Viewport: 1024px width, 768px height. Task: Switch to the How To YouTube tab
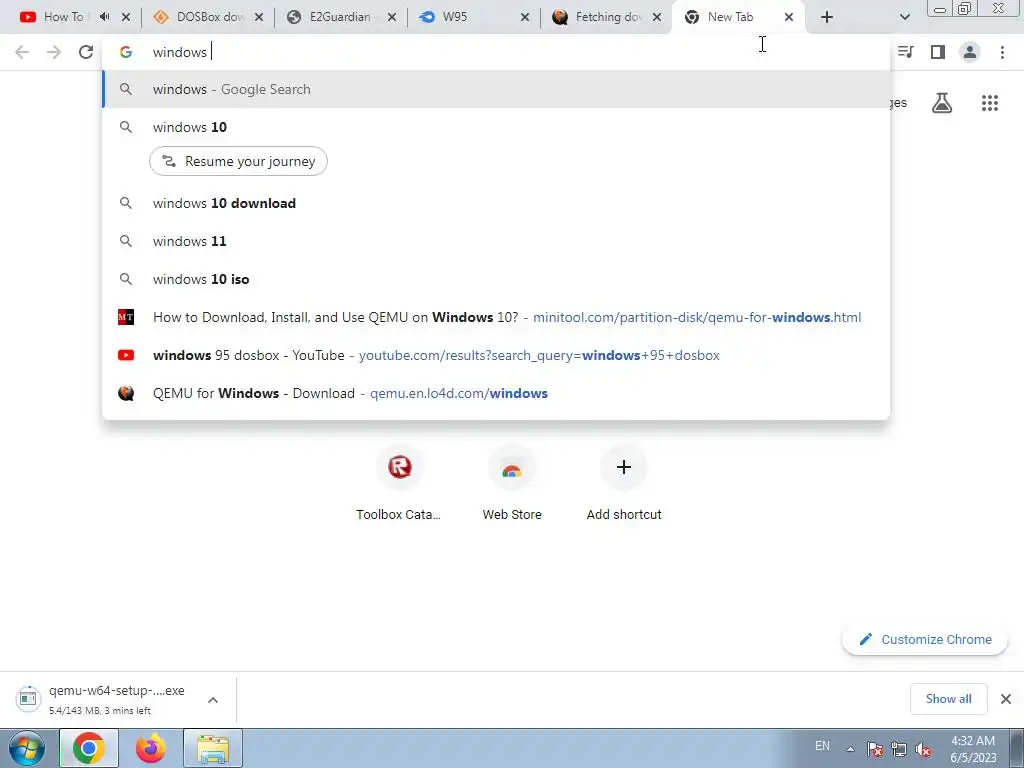pyautogui.click(x=55, y=17)
